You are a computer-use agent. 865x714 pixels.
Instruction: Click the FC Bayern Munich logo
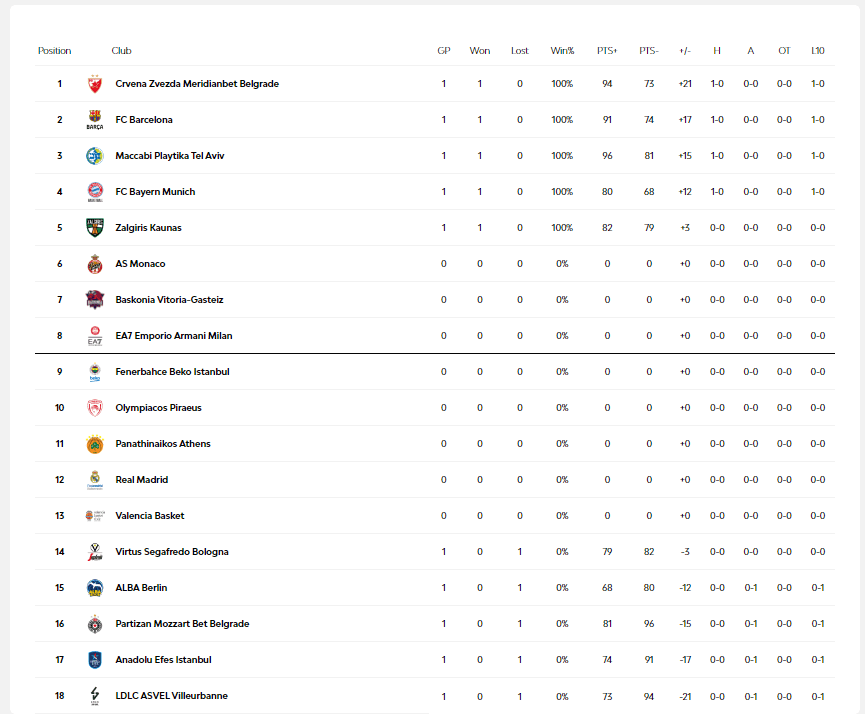95,192
